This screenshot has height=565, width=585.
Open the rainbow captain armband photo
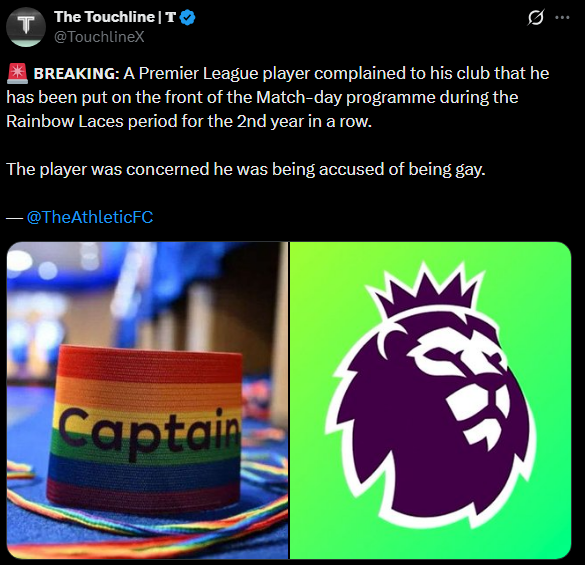click(x=147, y=400)
